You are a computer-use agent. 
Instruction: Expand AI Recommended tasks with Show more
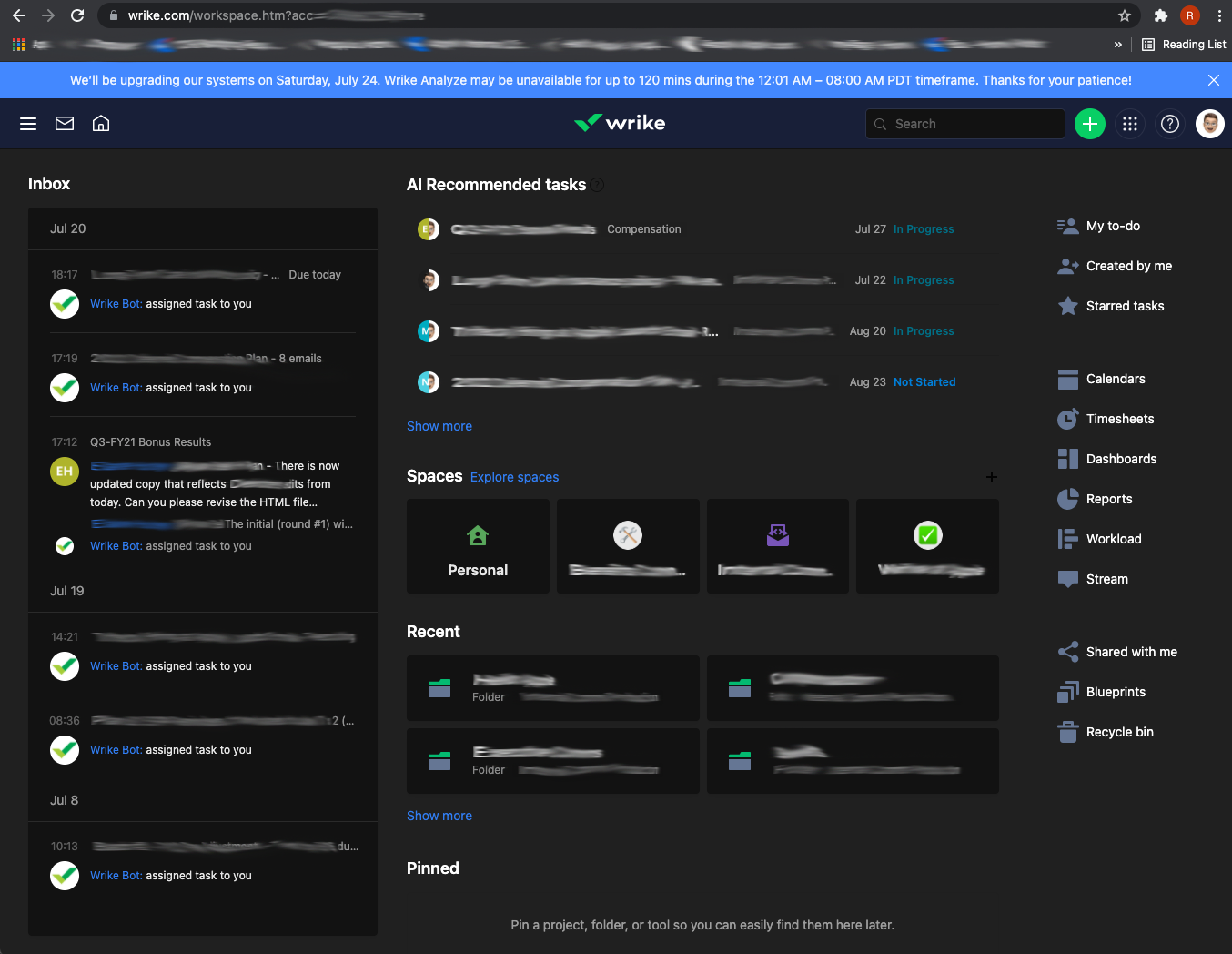click(439, 426)
